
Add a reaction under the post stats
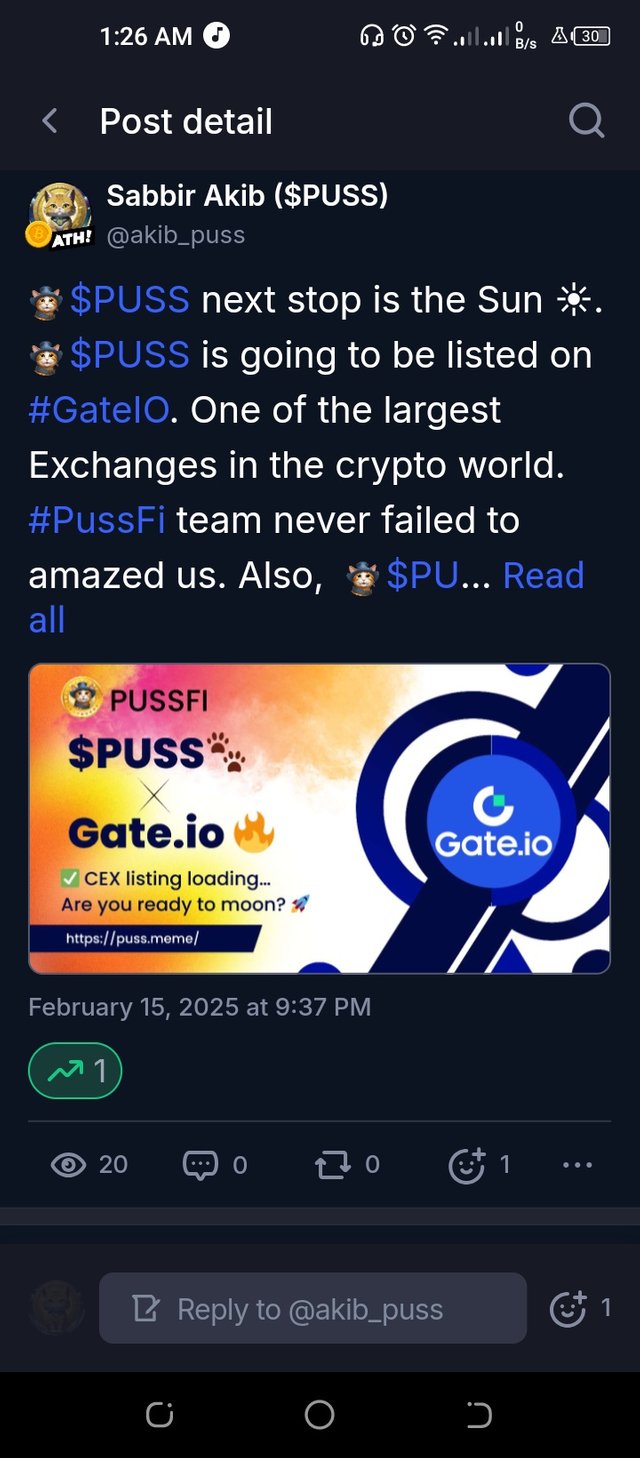pos(467,1165)
